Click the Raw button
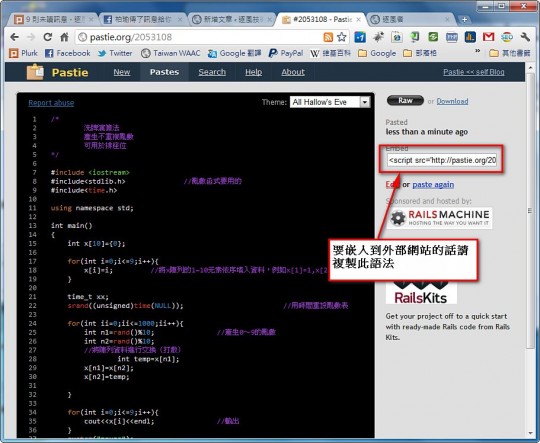540x443 pixels. tap(405, 101)
